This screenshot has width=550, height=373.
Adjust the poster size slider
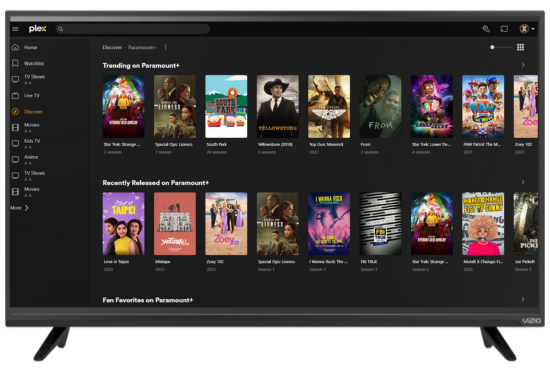point(500,47)
